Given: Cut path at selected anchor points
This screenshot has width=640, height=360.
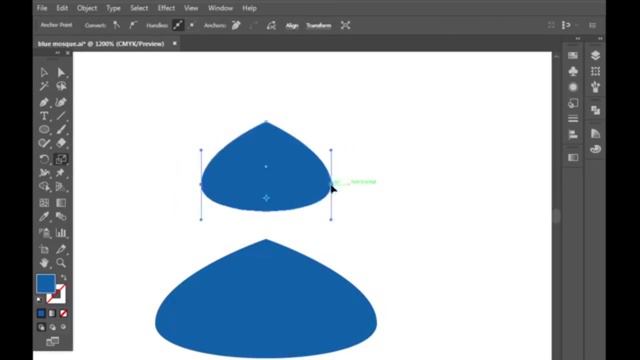Looking at the screenshot, I should 271,25.
